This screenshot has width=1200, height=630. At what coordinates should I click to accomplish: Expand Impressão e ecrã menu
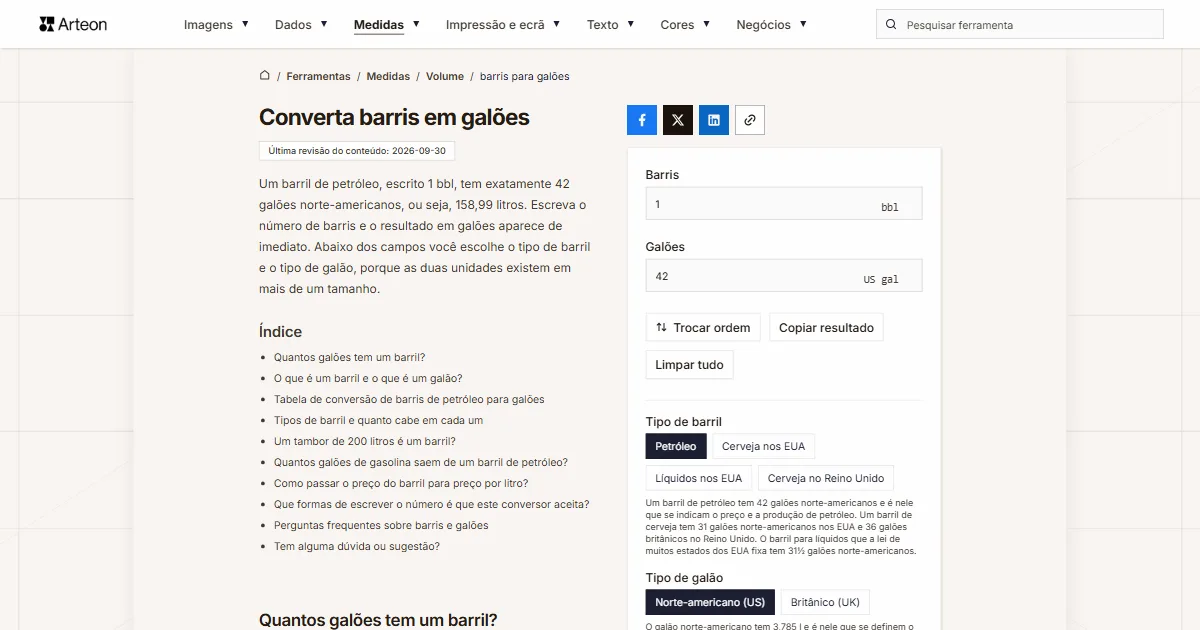coord(503,24)
